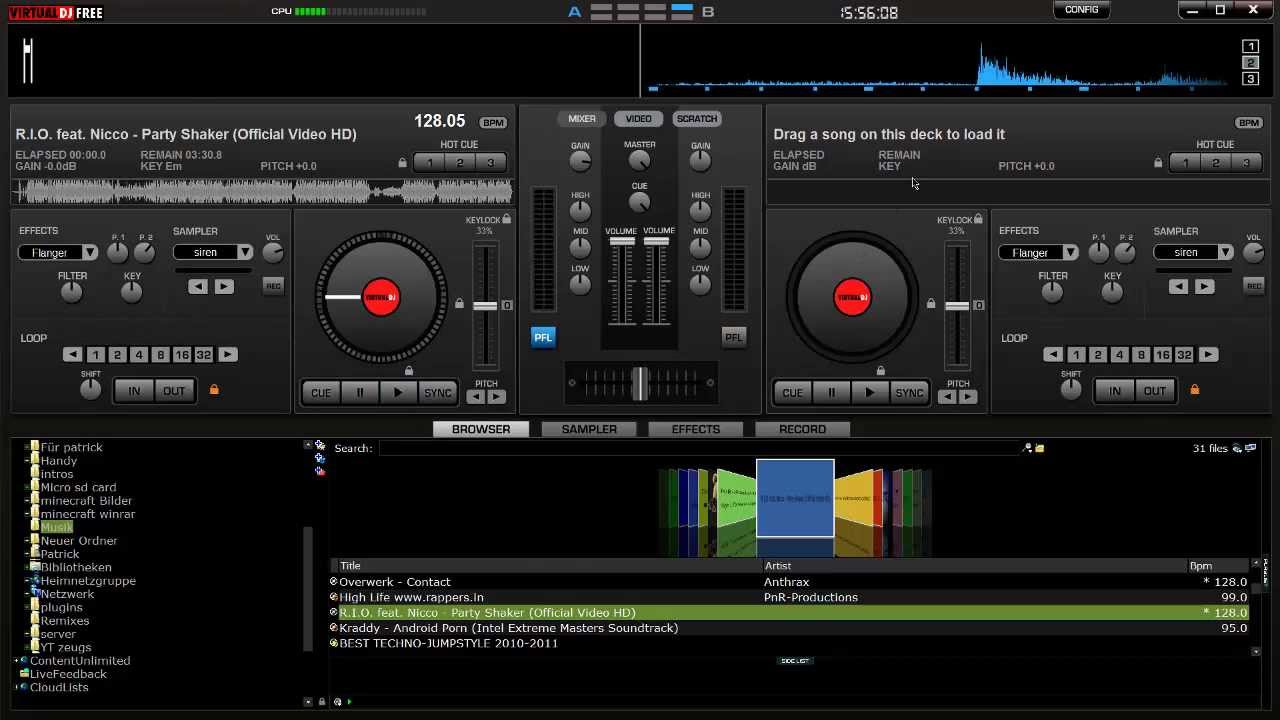Click the Search input field
This screenshot has width=1280, height=720.
pyautogui.click(x=699, y=448)
